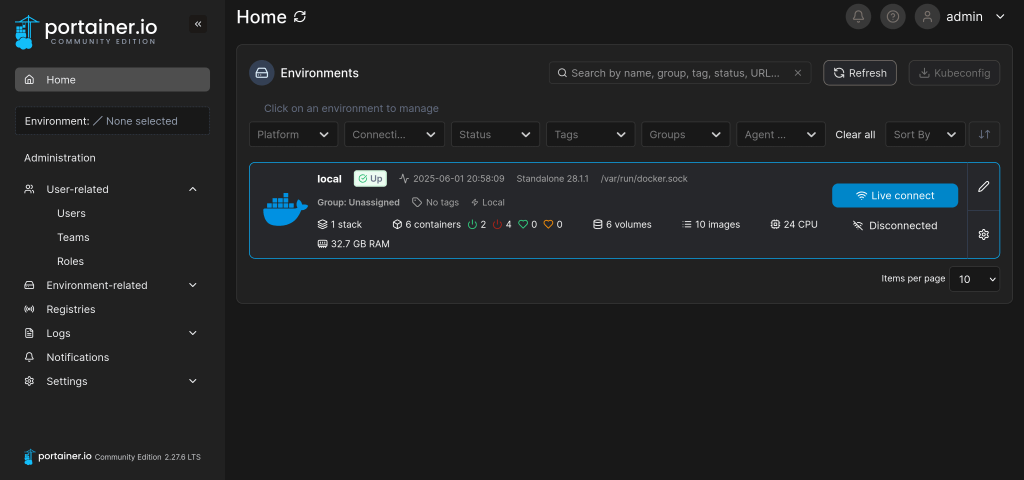
Task: Open the Platform filter dropdown
Action: 293,135
